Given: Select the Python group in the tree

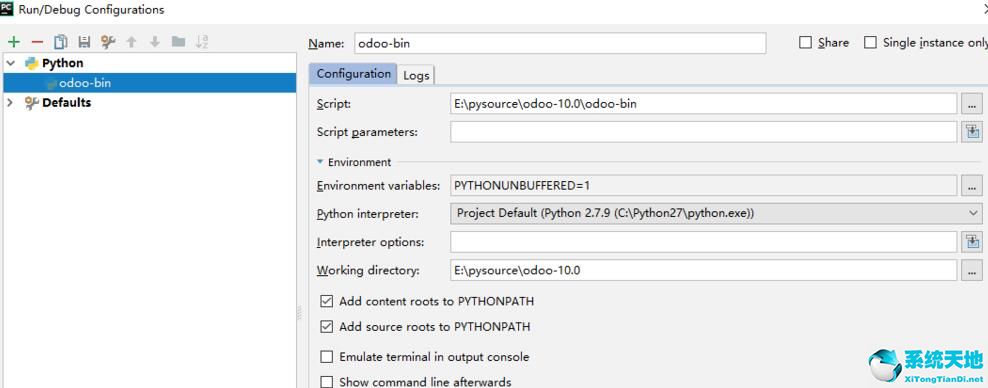Looking at the screenshot, I should pos(62,63).
